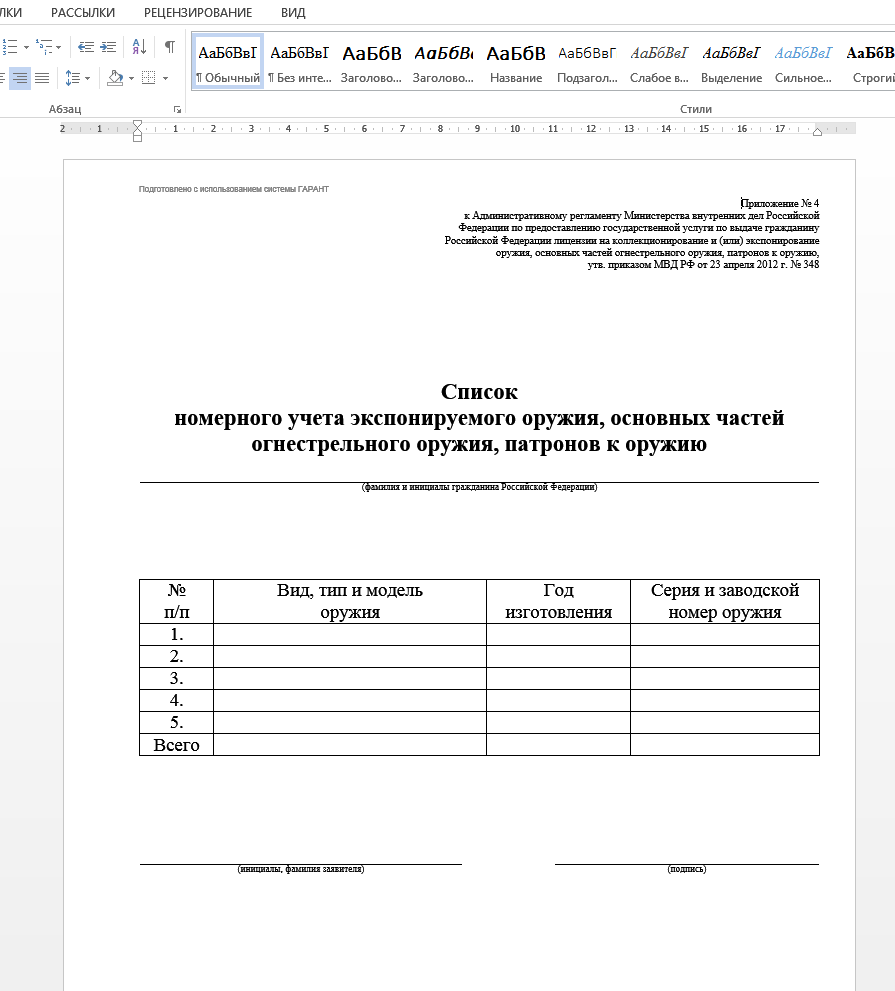Open the line spacing dropdown
The image size is (895, 991).
(x=76, y=78)
